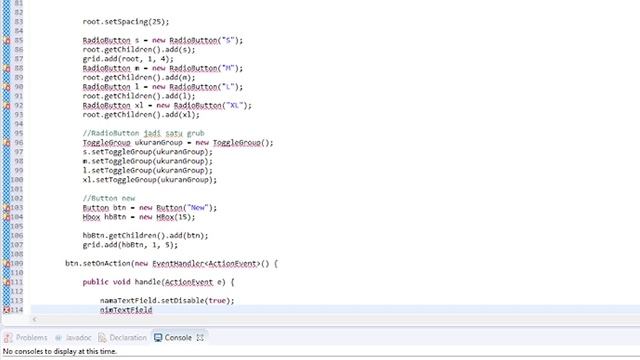Click the error marker on line 88
The width and height of the screenshot is (640, 360).
7,68
